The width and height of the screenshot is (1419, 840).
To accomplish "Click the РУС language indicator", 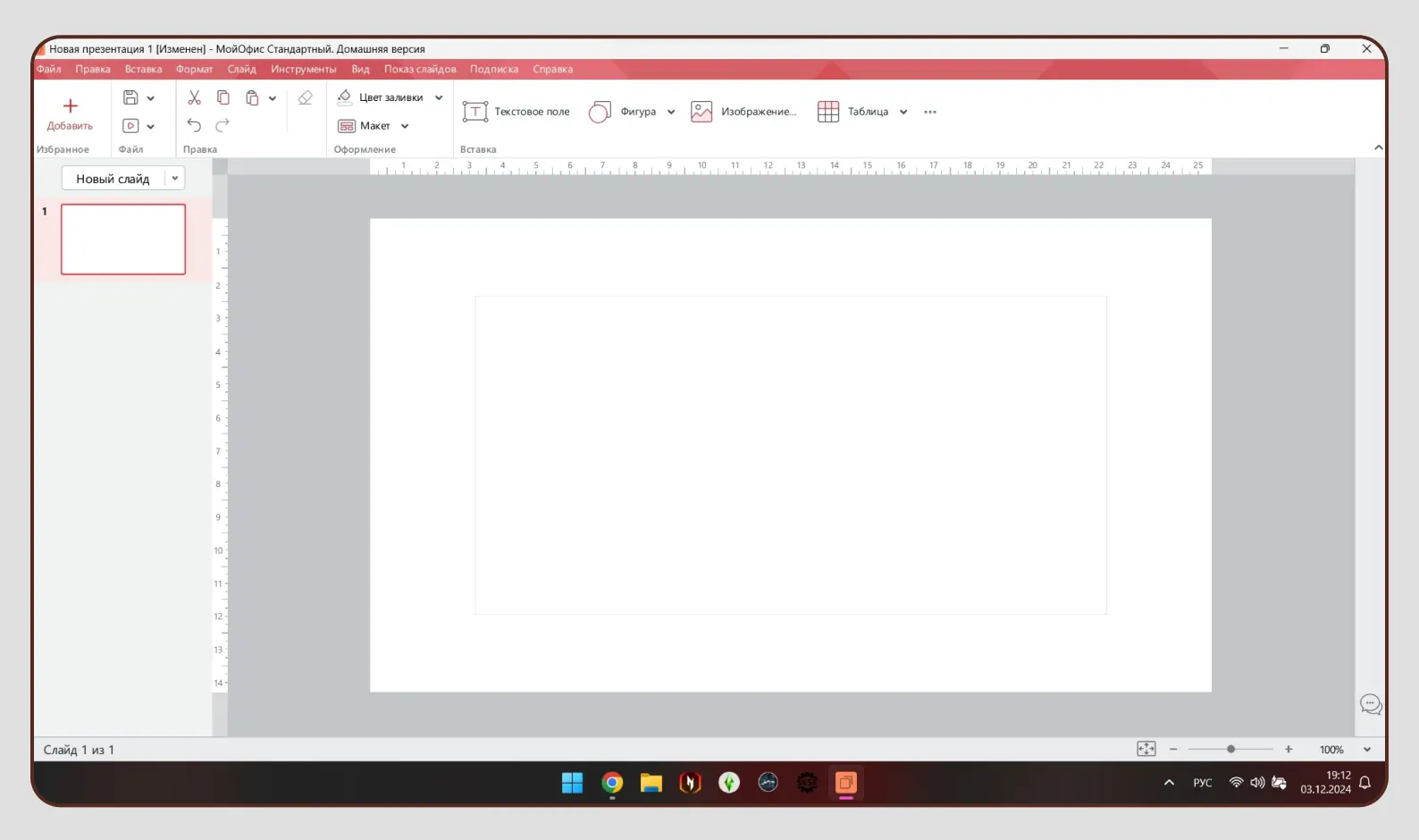I will [x=1203, y=784].
